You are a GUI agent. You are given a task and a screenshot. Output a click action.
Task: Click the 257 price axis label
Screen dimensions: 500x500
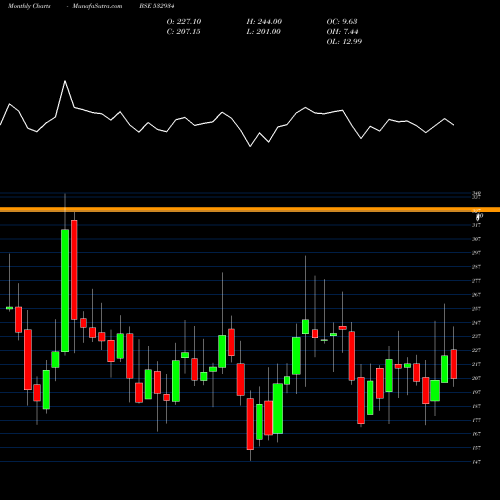point(476,309)
